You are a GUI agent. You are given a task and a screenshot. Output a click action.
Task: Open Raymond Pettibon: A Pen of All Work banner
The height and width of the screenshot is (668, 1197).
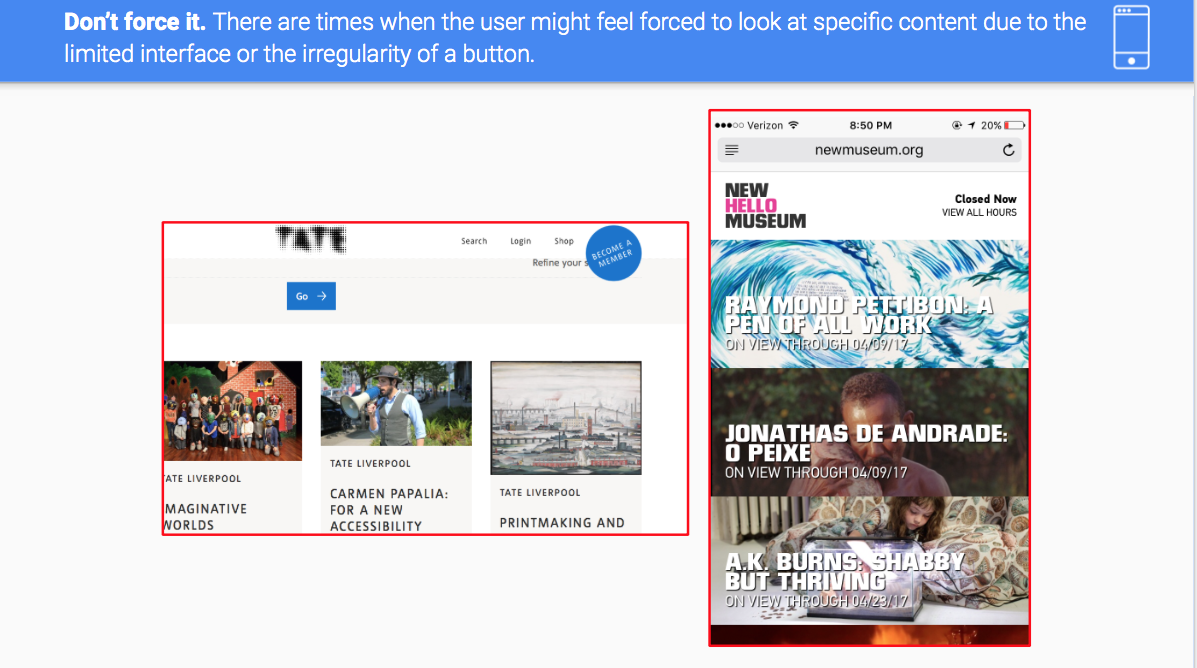(x=870, y=305)
